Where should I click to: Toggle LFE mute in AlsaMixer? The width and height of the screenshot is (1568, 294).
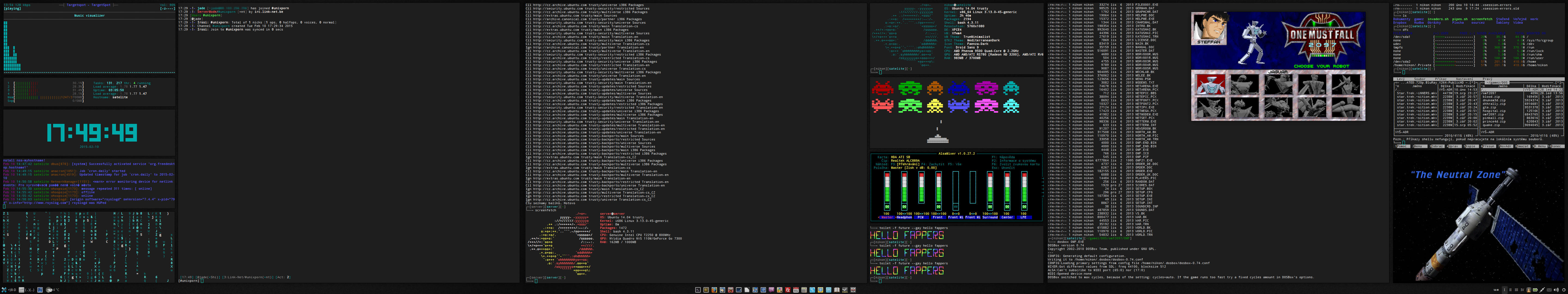pyautogui.click(x=1024, y=207)
